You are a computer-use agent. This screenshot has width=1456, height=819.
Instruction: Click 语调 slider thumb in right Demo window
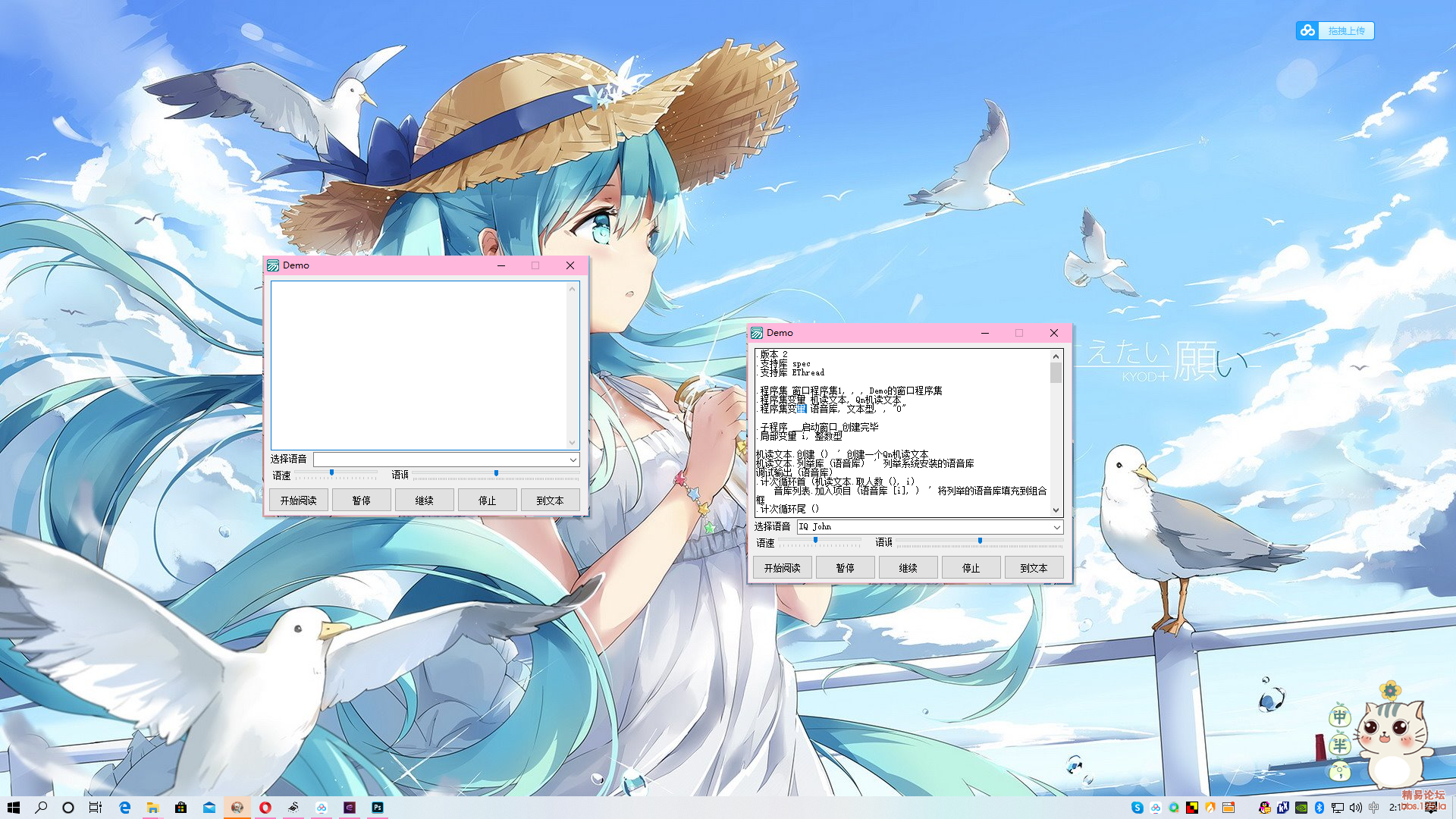coord(980,540)
